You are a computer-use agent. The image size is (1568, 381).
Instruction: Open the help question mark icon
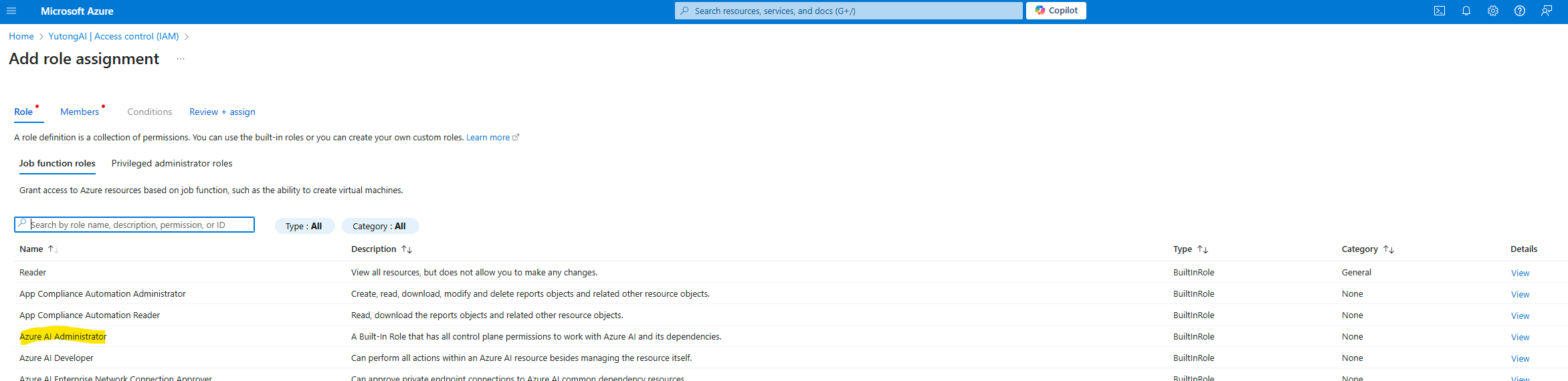pos(1520,11)
